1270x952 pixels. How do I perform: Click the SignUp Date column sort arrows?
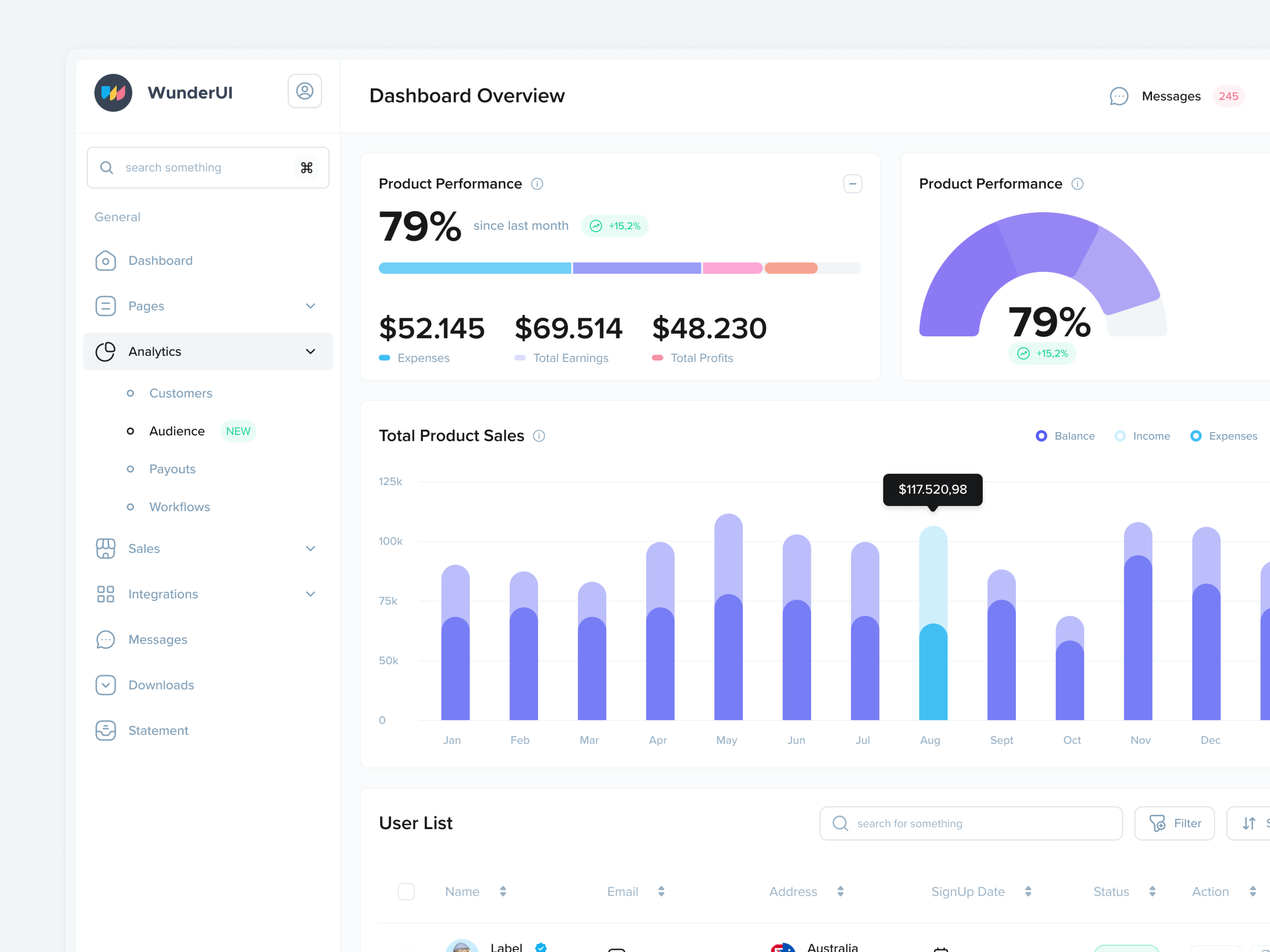tap(1028, 891)
